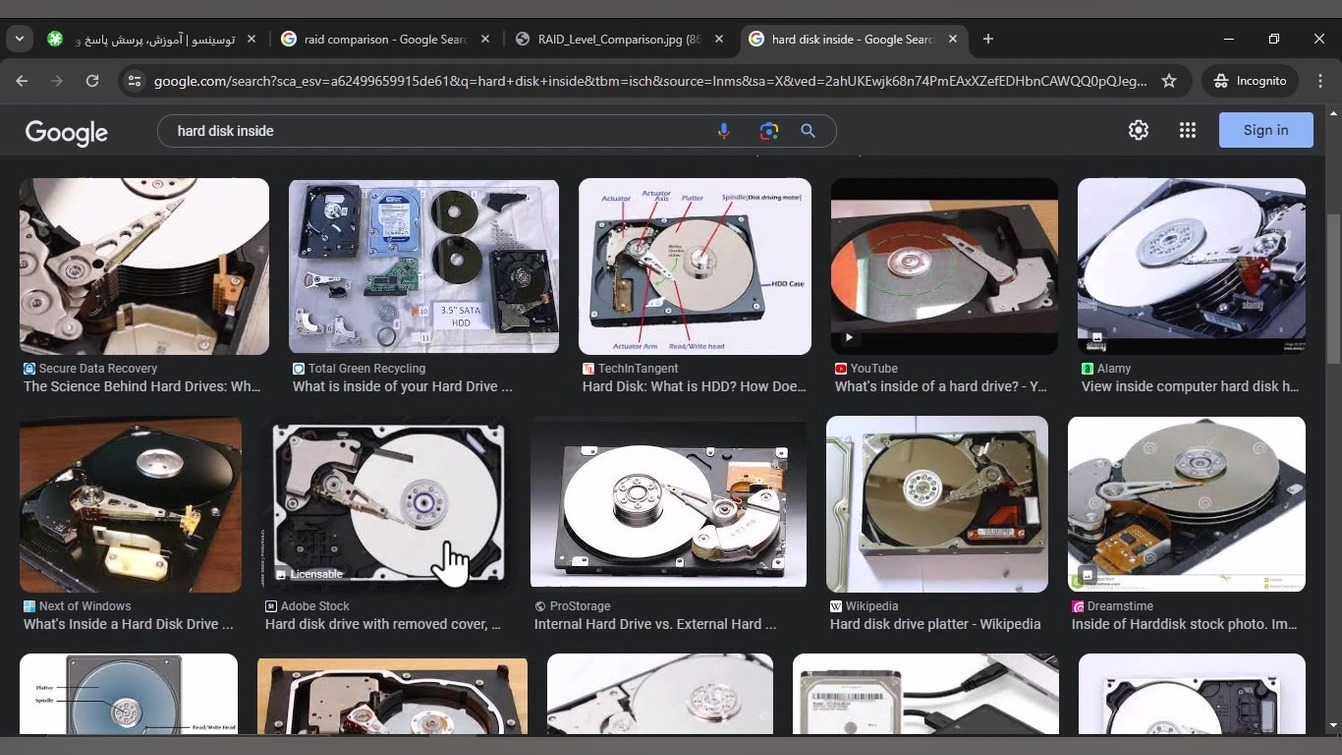Open the YouTube hard drive video thumbnail
Viewport: 1342px width, 755px height.
click(x=944, y=266)
